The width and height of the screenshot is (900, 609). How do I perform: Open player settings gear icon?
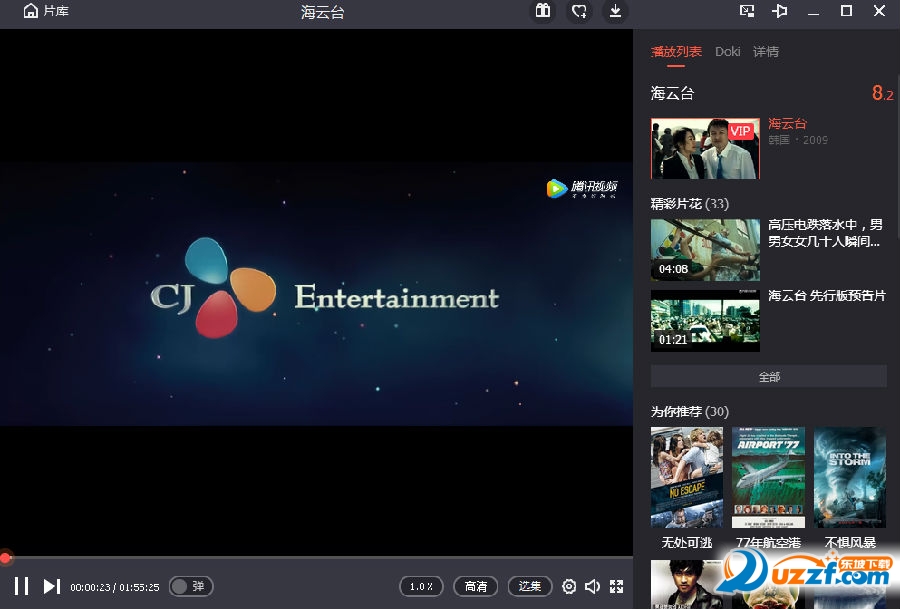(569, 586)
